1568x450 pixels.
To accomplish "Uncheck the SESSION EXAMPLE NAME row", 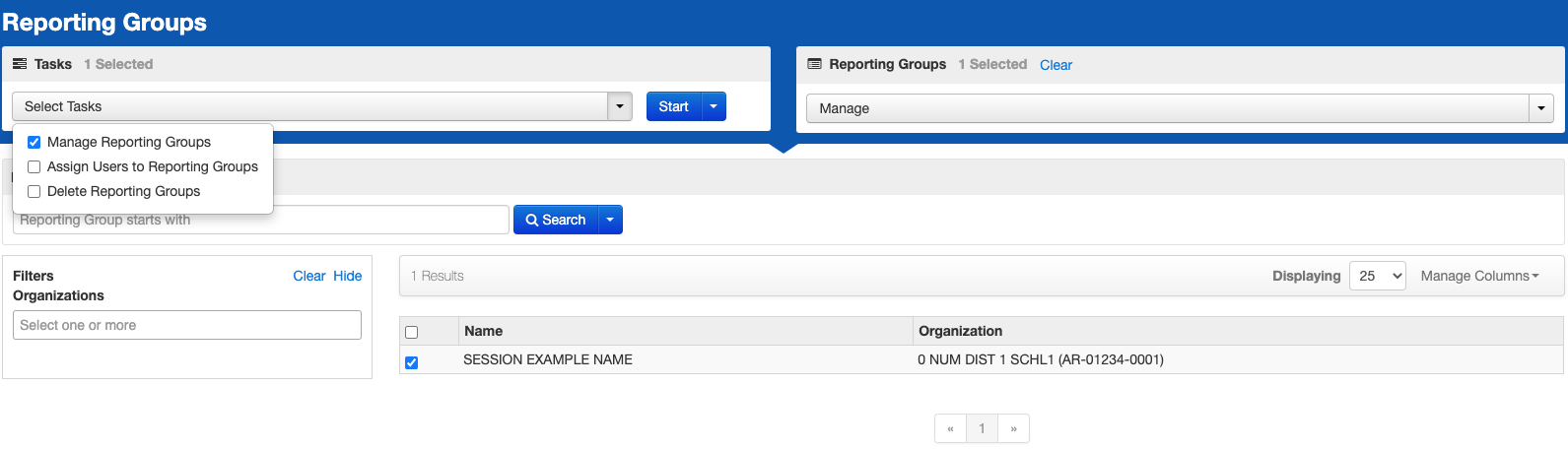I will [412, 362].
